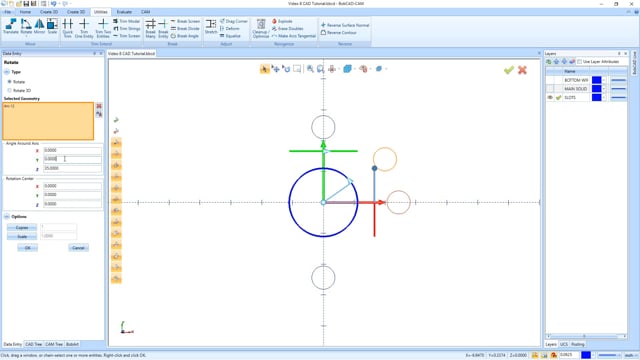Activate the Quick Trim tool
640x360 pixels.
67,28
